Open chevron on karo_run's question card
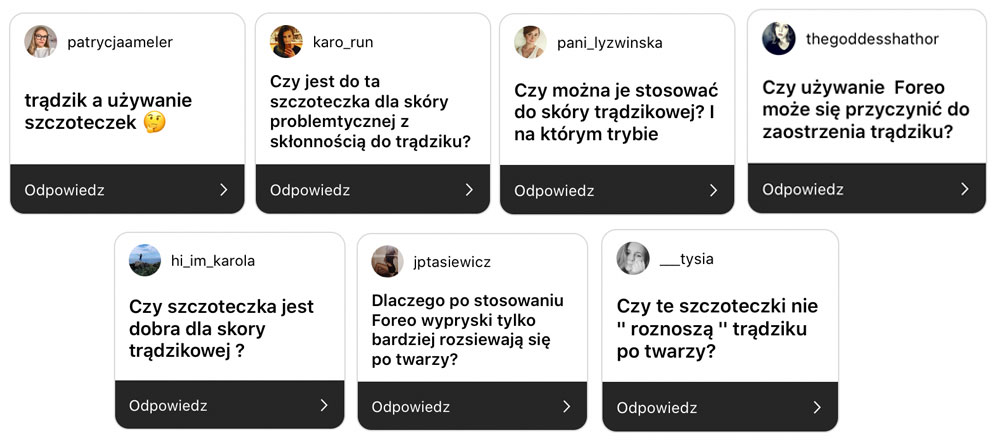This screenshot has width=1000, height=444. (468, 190)
